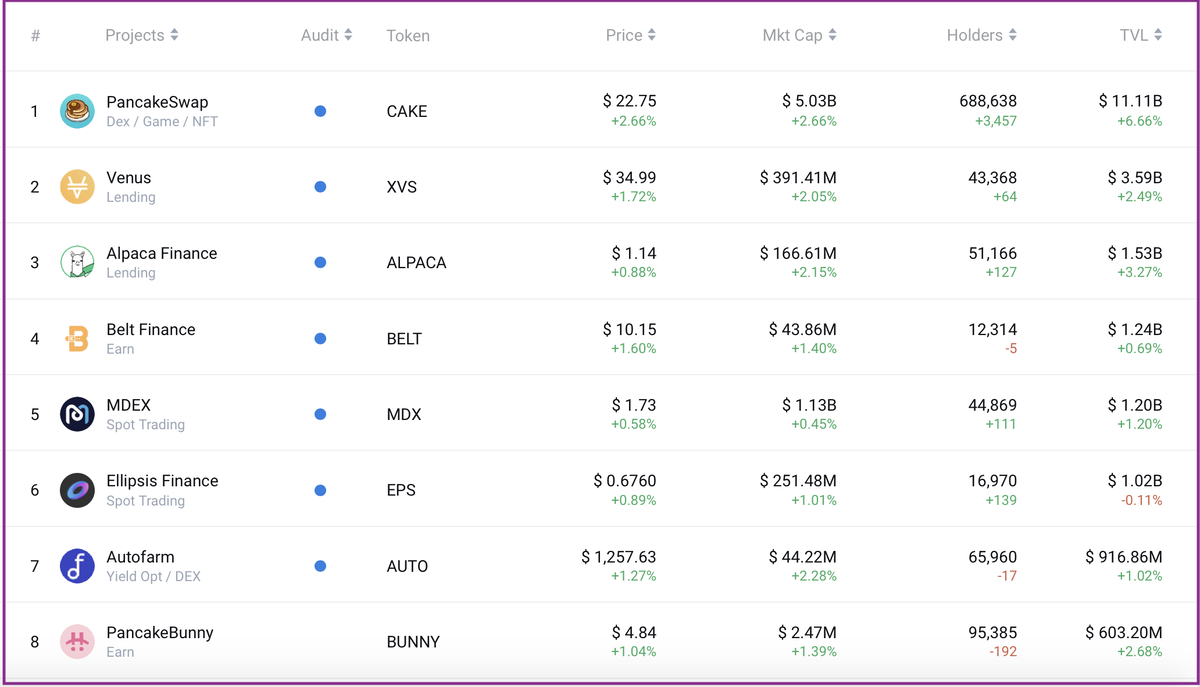Open the Ellipsis Finance project name
The image size is (1200, 687).
coord(162,481)
